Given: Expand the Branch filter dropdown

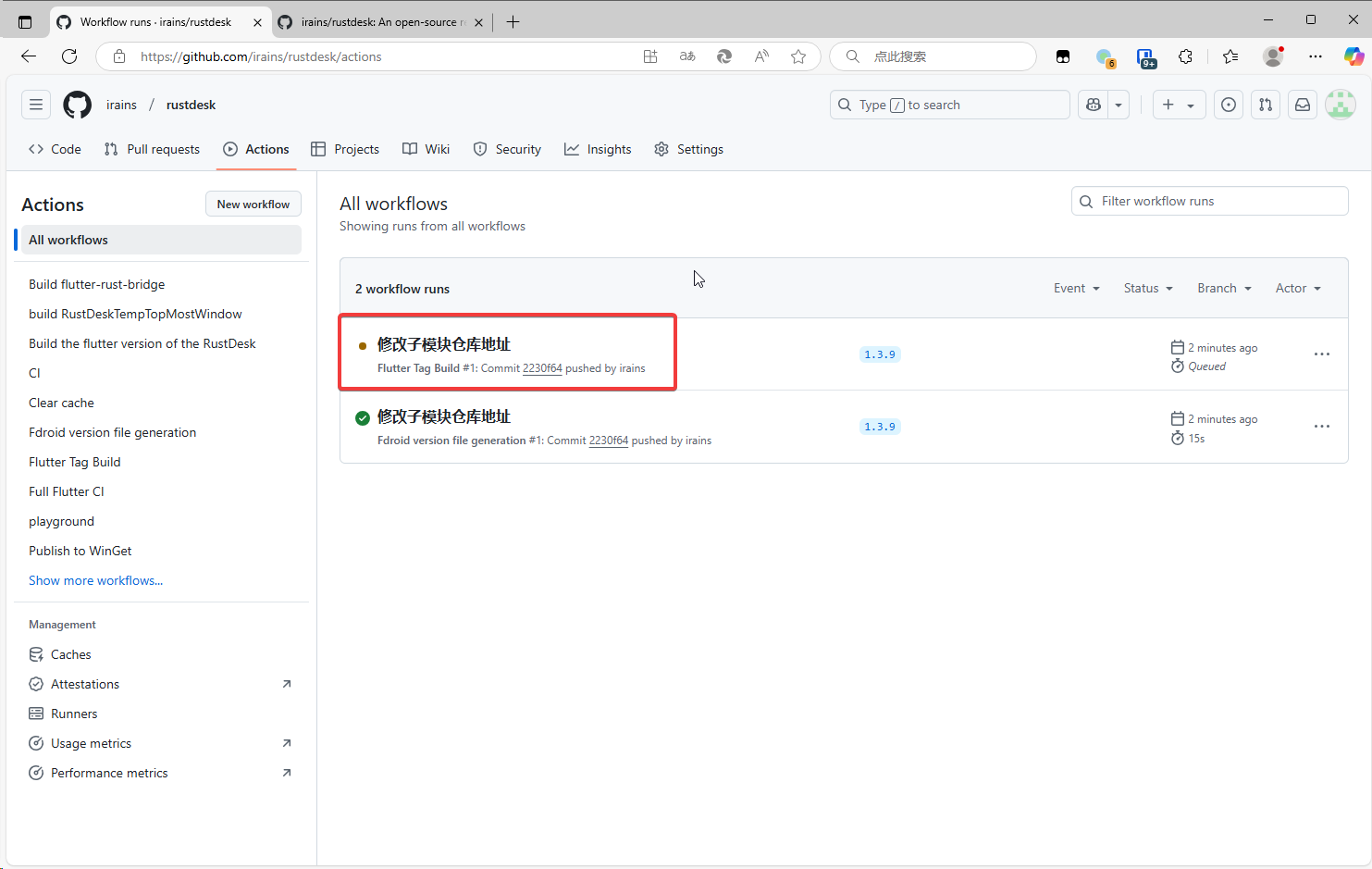Looking at the screenshot, I should click(1223, 289).
